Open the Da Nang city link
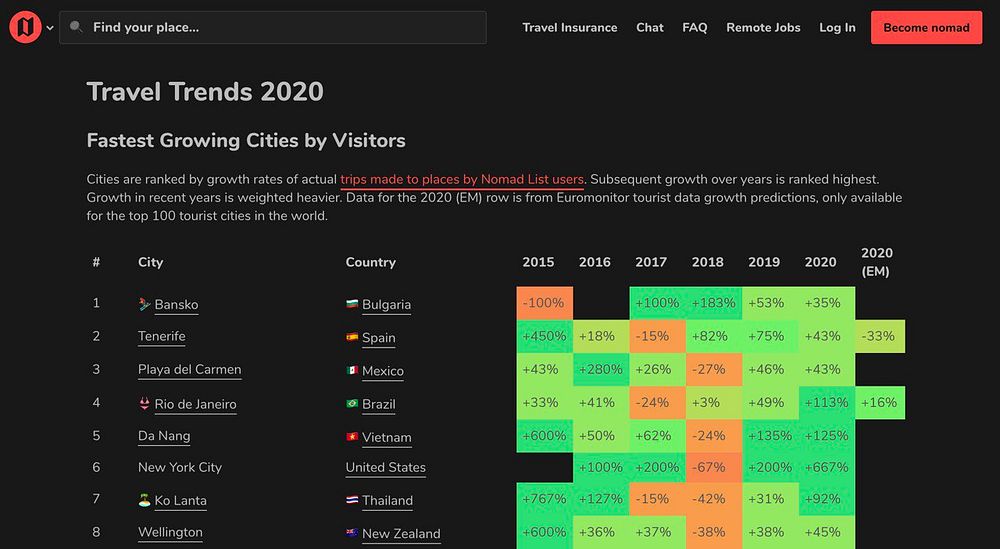This screenshot has height=549, width=1000. 164,436
